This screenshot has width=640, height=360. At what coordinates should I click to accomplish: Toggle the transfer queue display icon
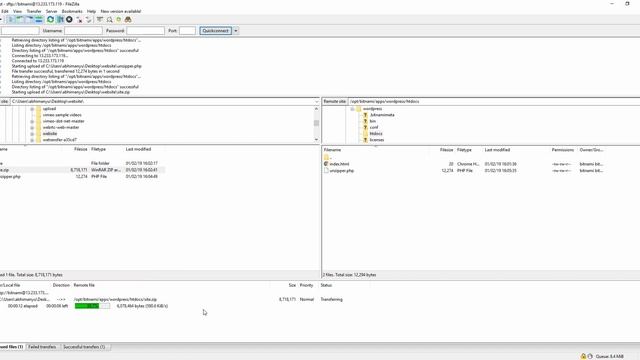(39, 20)
